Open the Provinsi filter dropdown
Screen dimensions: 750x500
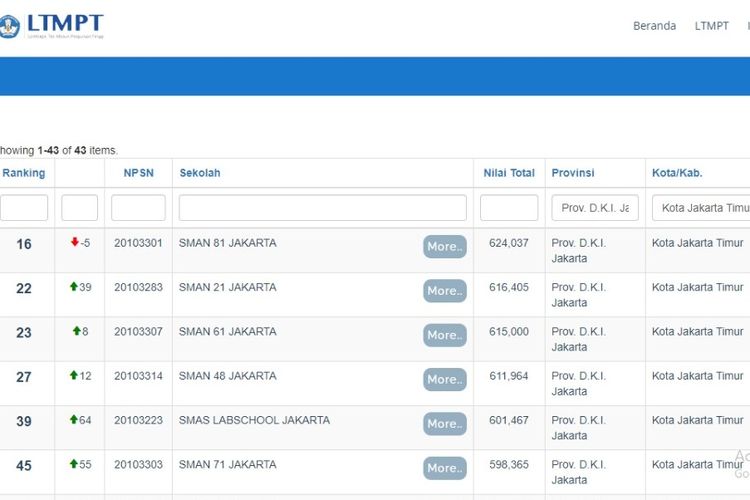(595, 208)
